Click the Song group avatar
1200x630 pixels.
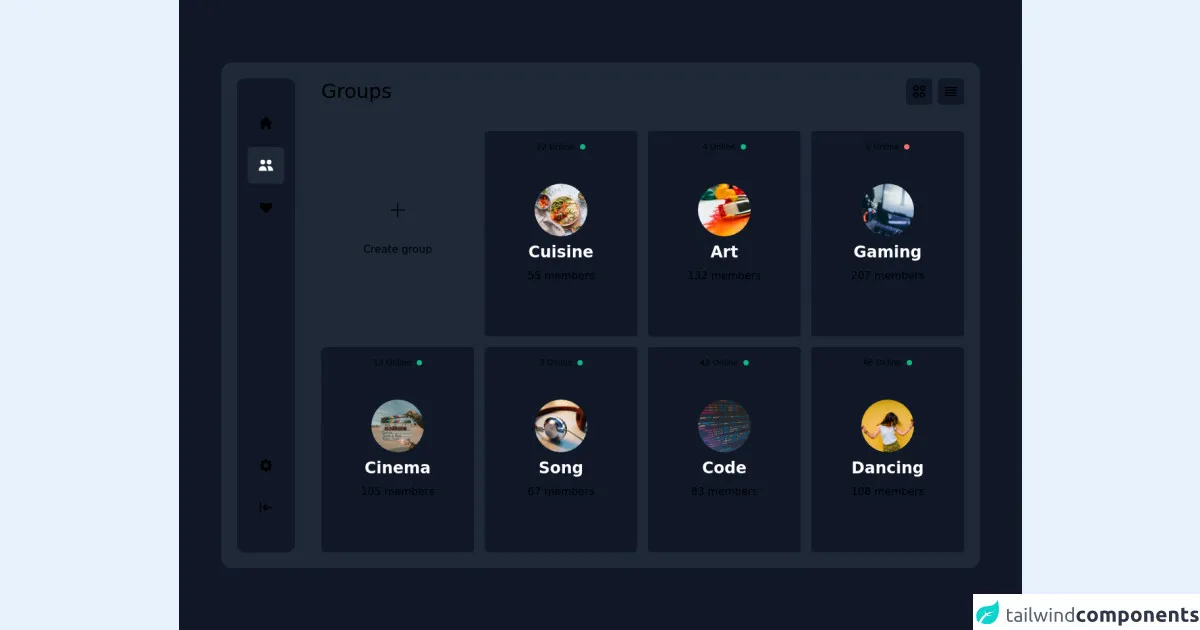coord(561,426)
